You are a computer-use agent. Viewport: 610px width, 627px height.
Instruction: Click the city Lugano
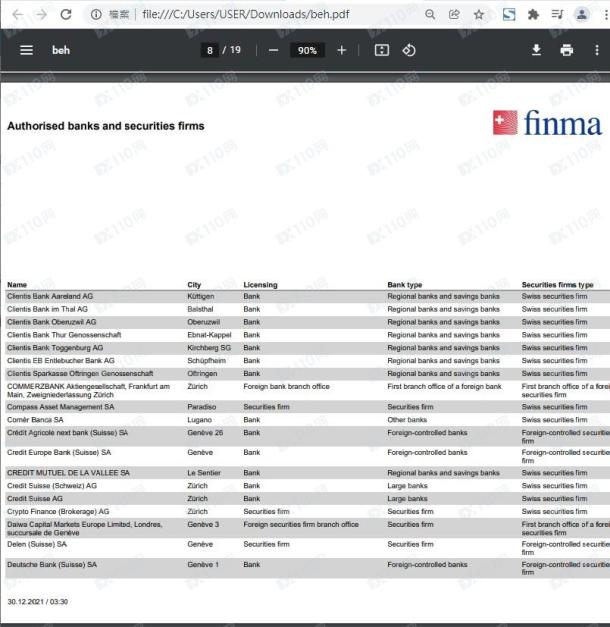[x=200, y=419]
